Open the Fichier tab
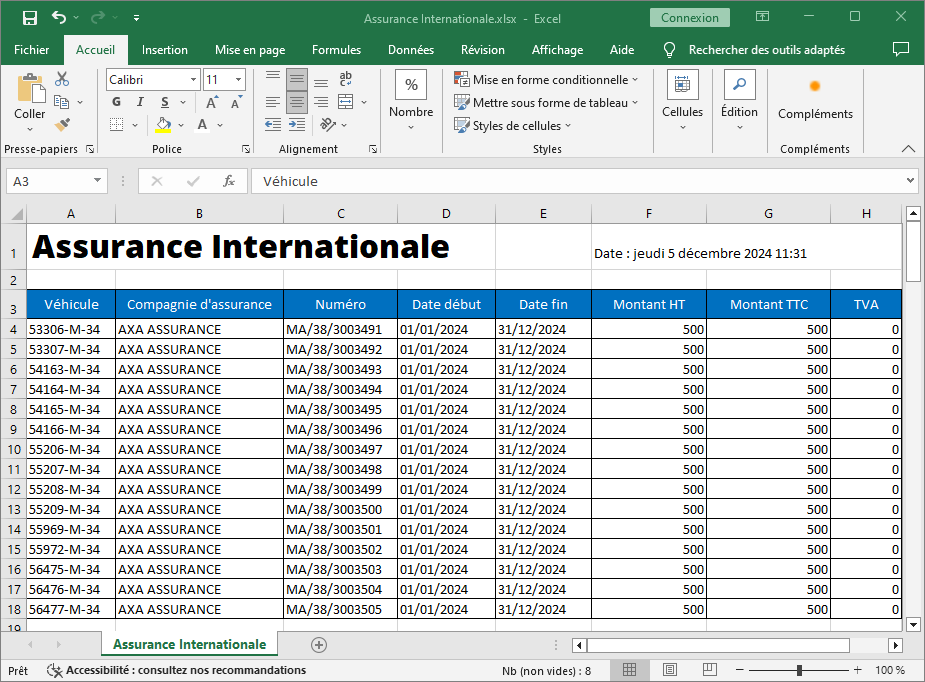 [32, 50]
